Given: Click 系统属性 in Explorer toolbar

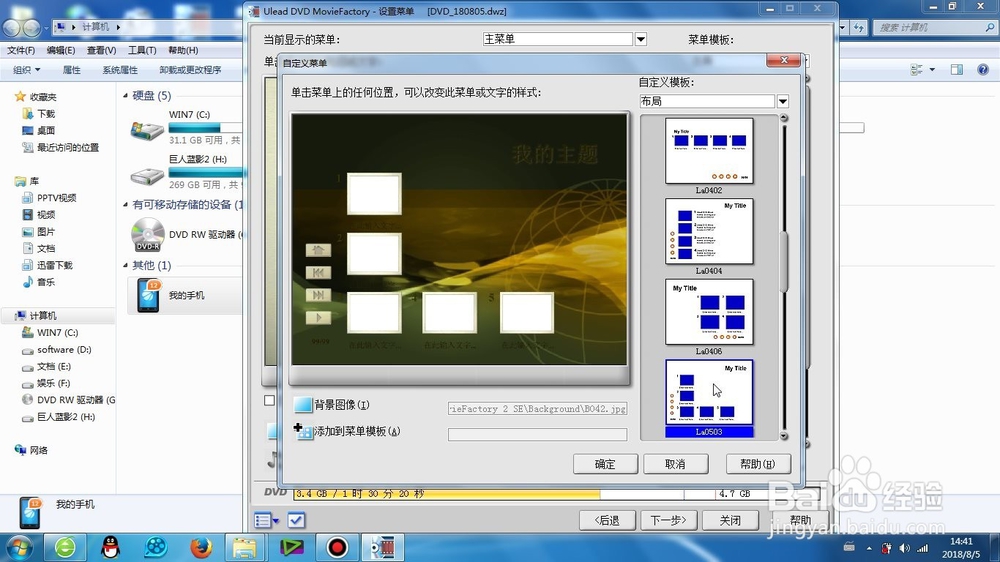Looking at the screenshot, I should pyautogui.click(x=120, y=70).
